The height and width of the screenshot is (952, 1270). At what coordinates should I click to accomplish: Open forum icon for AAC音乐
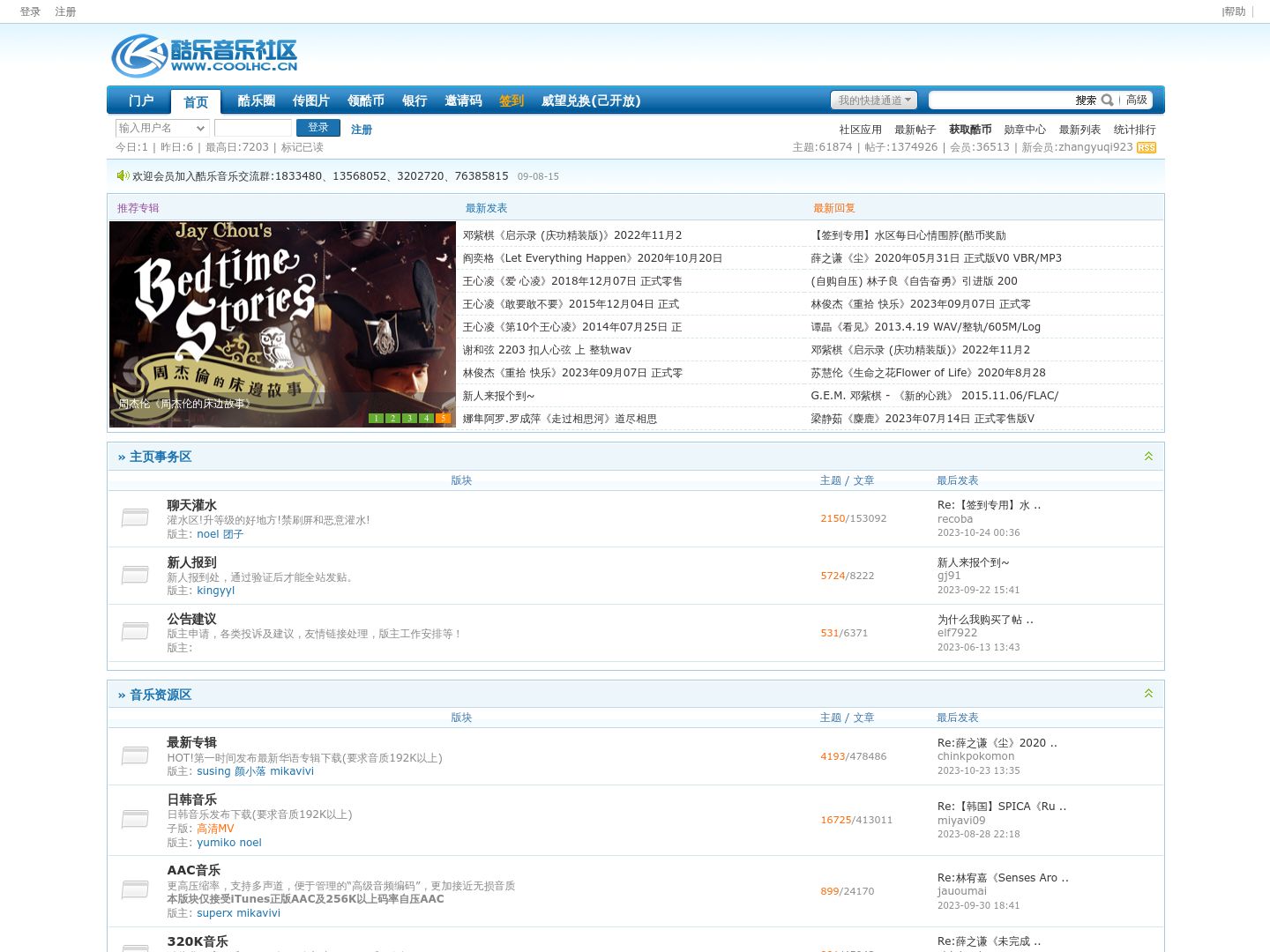click(135, 890)
